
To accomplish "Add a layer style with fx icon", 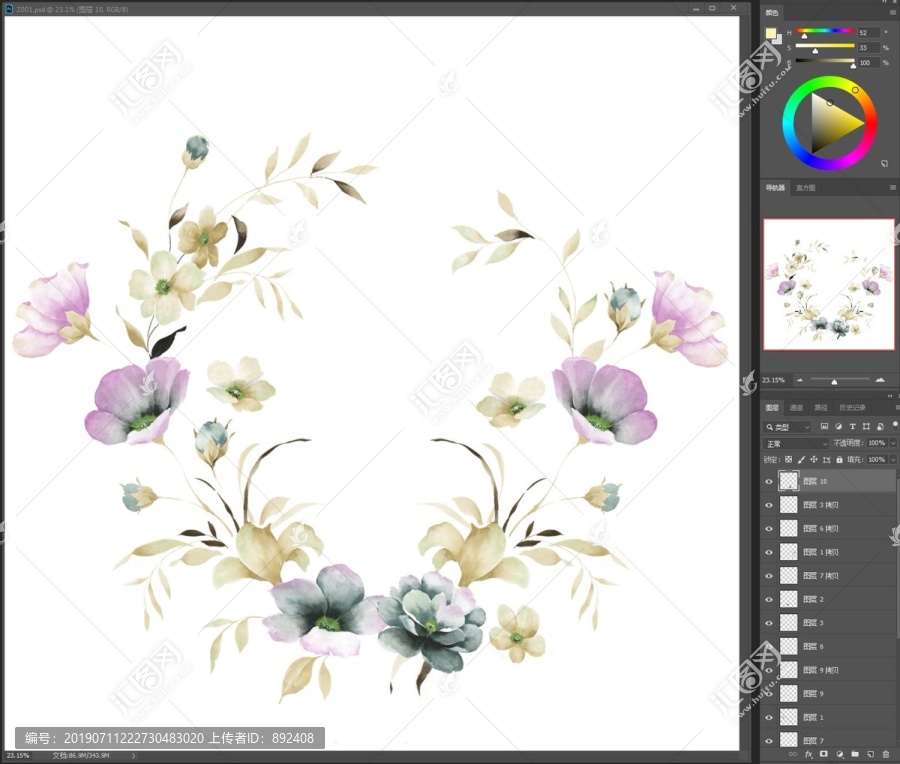I will pos(809,754).
